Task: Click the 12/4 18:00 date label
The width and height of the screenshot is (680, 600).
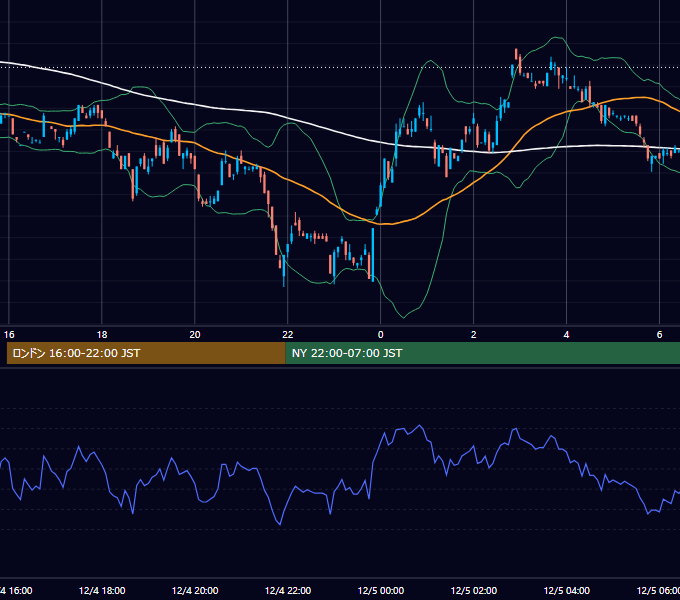Action: click(x=102, y=590)
